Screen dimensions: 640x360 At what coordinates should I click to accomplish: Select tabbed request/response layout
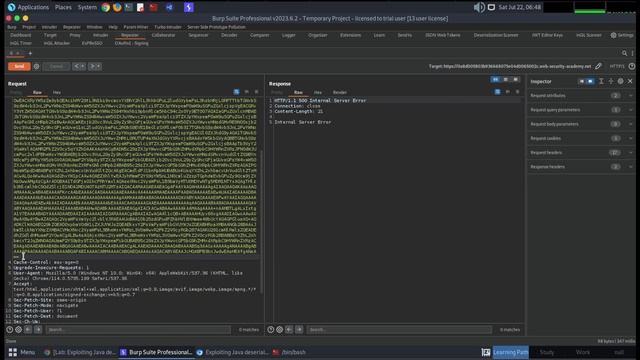(x=516, y=79)
